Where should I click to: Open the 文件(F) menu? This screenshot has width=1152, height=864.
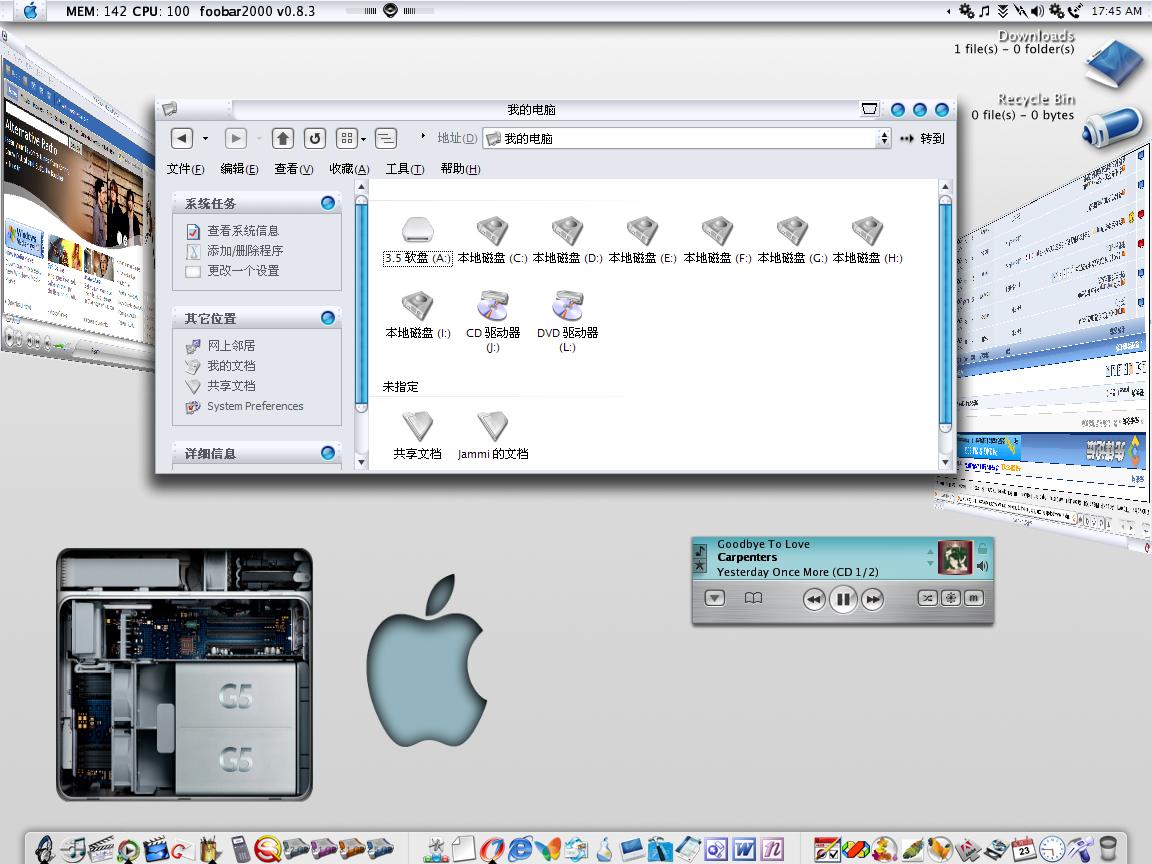[185, 169]
